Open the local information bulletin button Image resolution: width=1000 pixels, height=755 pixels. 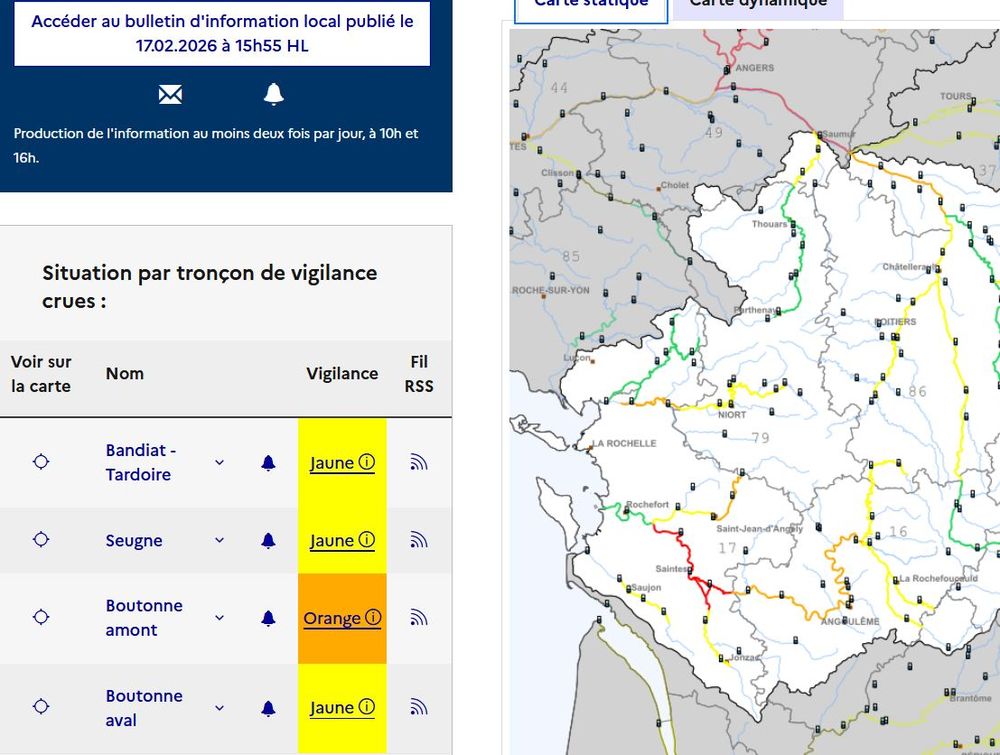[x=222, y=33]
